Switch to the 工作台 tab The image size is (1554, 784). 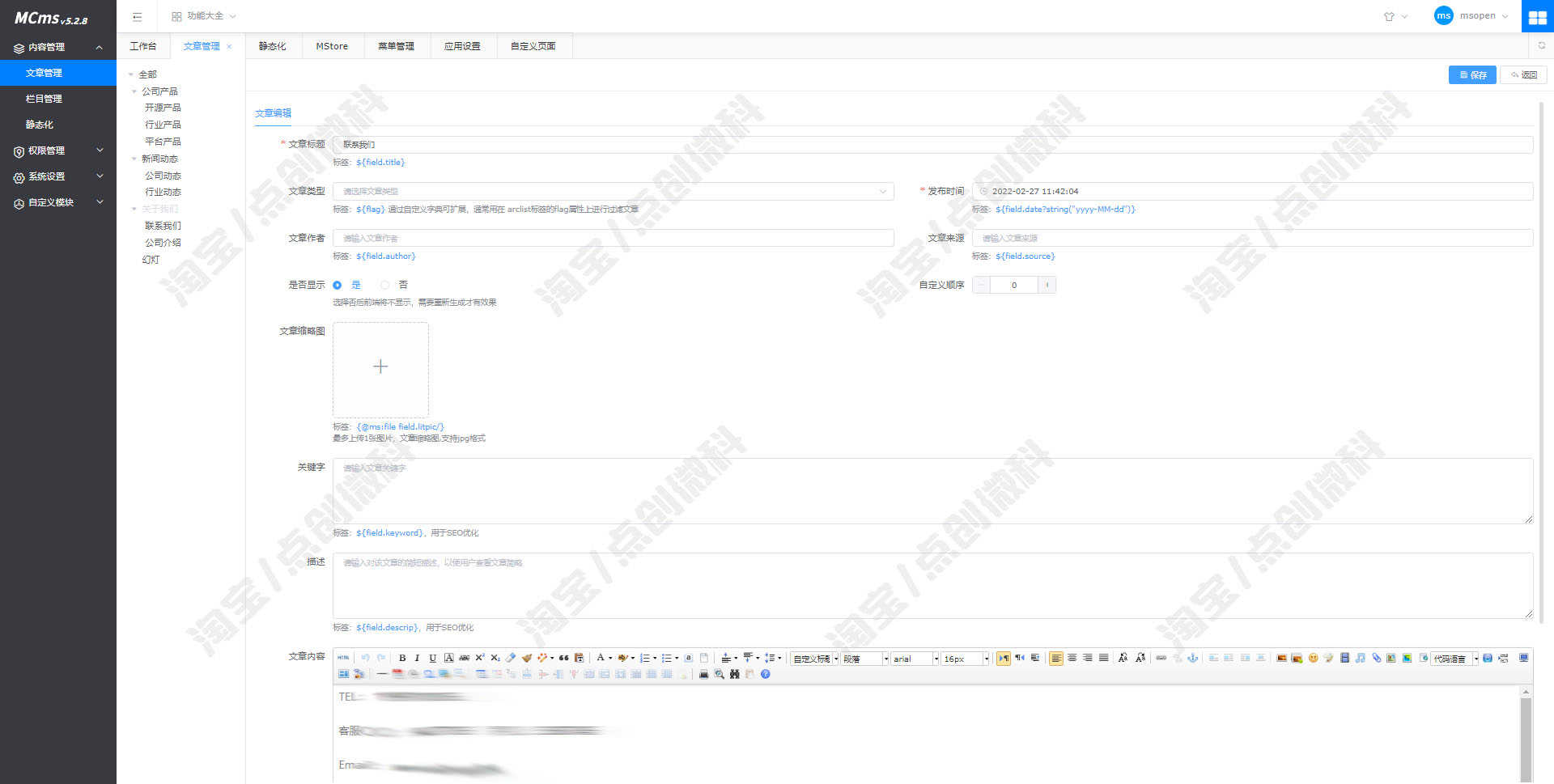[x=143, y=46]
